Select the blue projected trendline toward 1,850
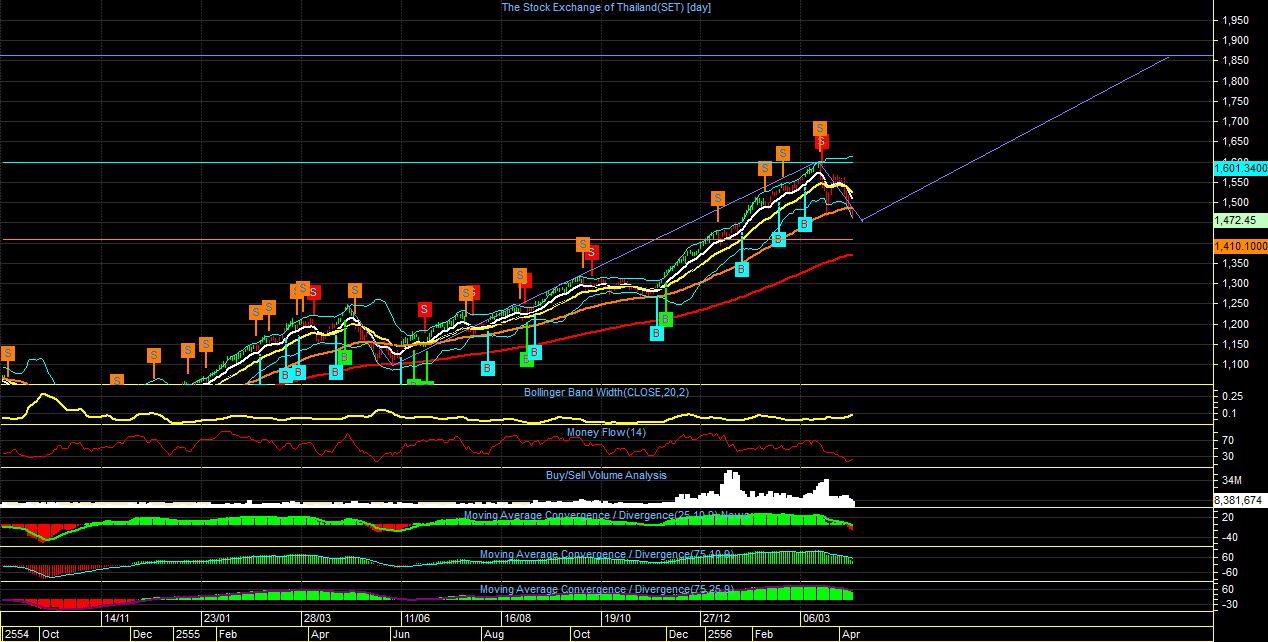The height and width of the screenshot is (642, 1268). [x=1015, y=138]
